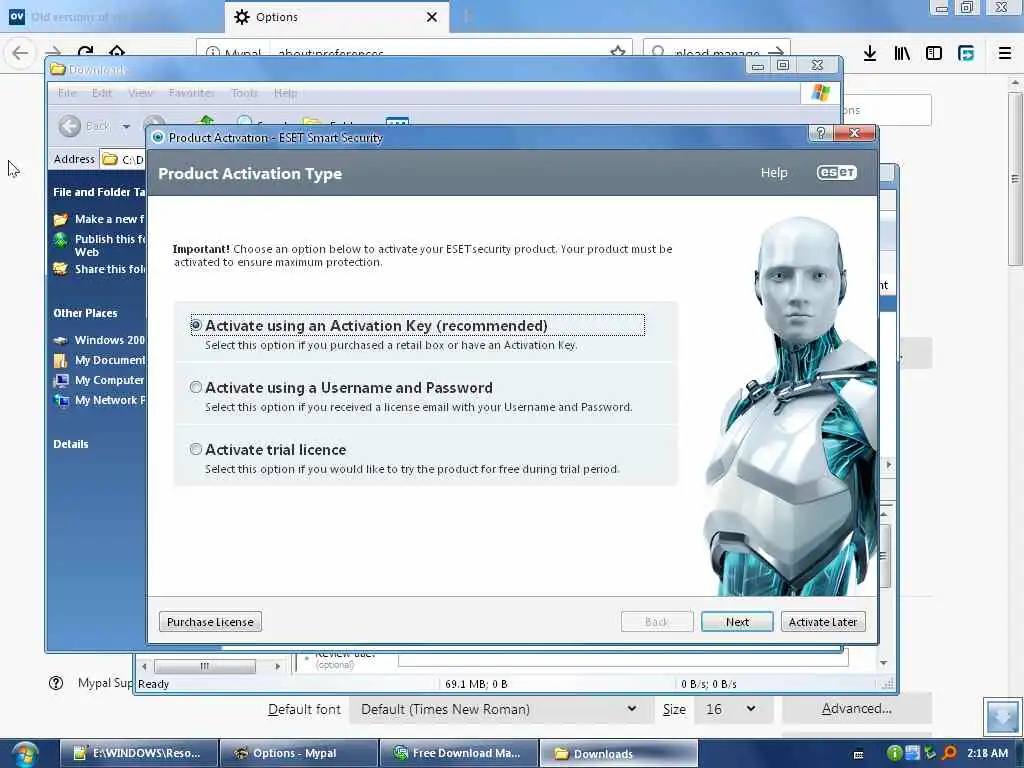Click the left arrow of horizontal scrollbar
This screenshot has height=768, width=1024.
(x=144, y=666)
